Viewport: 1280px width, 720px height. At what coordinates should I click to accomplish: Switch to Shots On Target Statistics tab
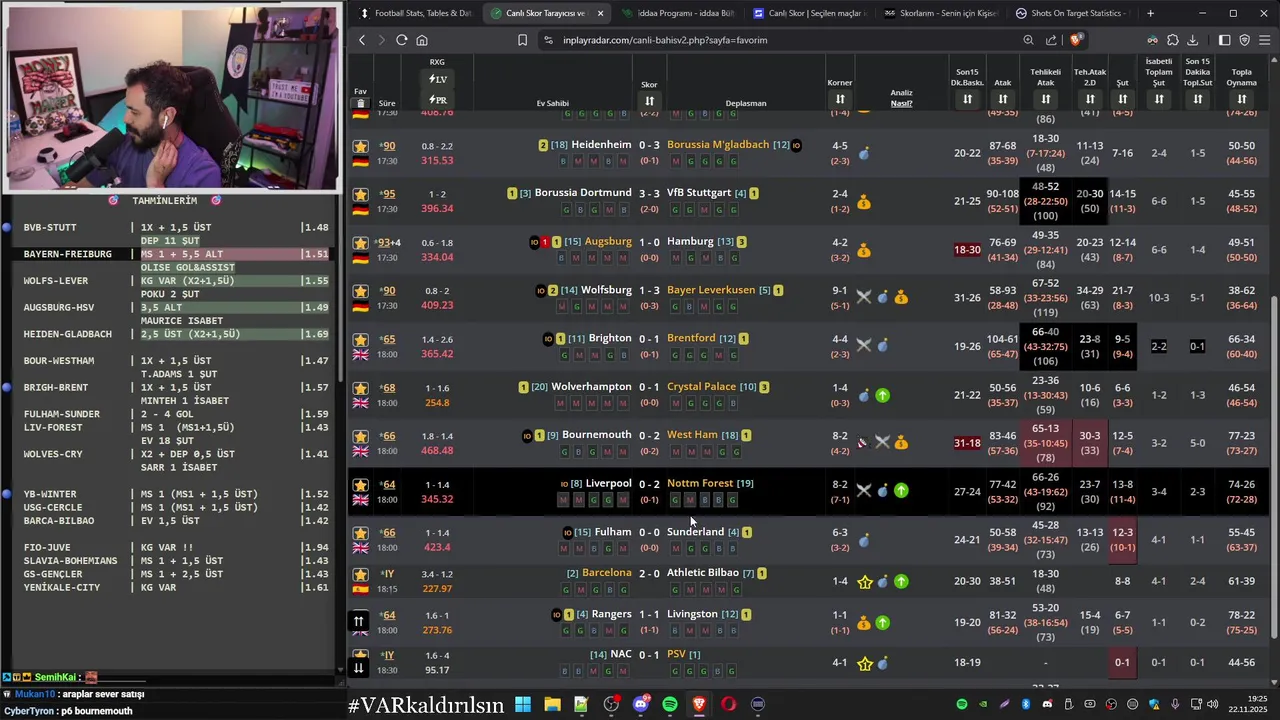pos(1071,13)
